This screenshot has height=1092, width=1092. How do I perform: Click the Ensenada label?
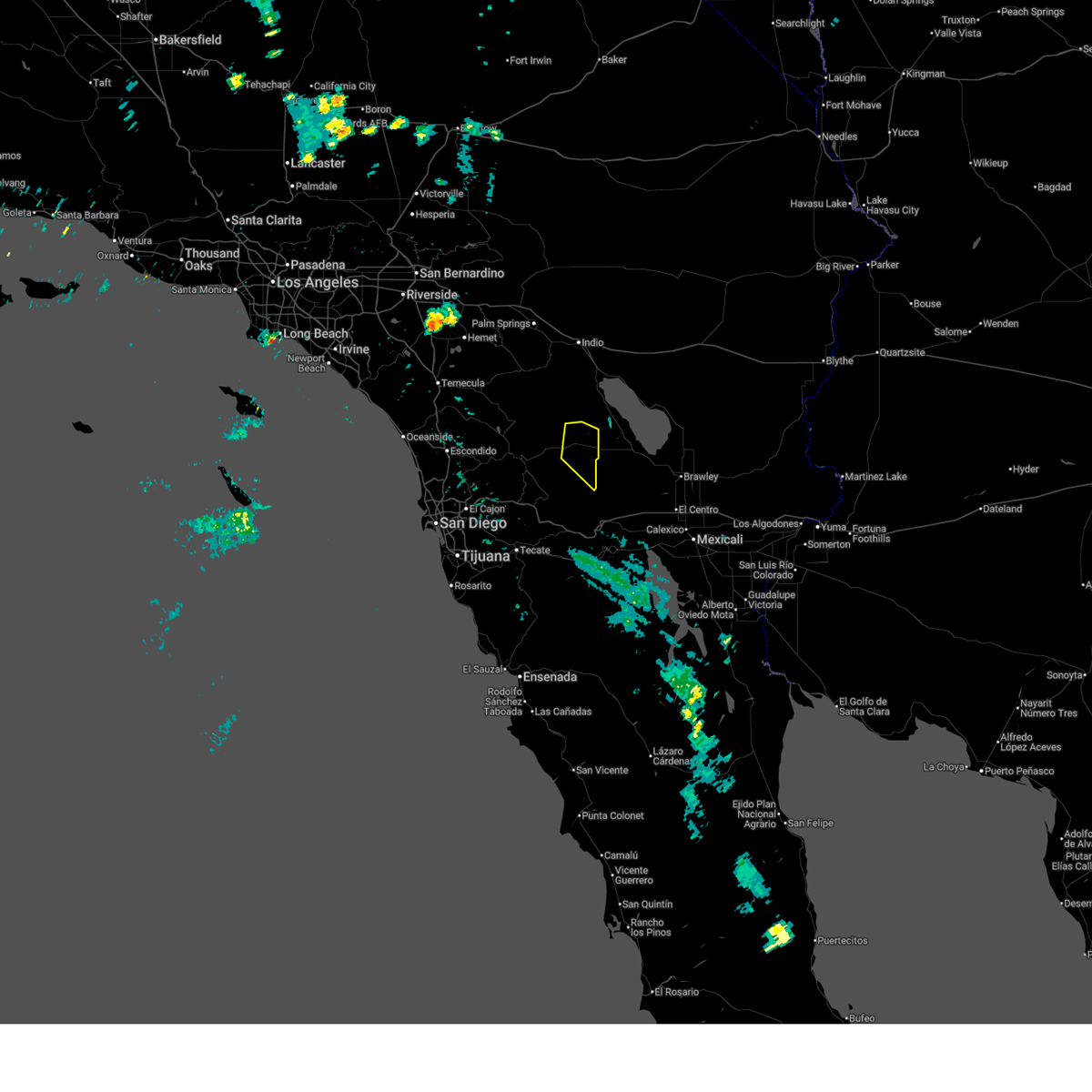point(550,677)
